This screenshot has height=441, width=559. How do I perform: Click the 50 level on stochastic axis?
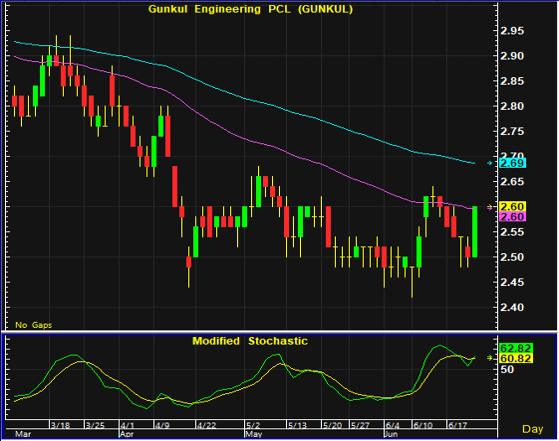click(507, 369)
